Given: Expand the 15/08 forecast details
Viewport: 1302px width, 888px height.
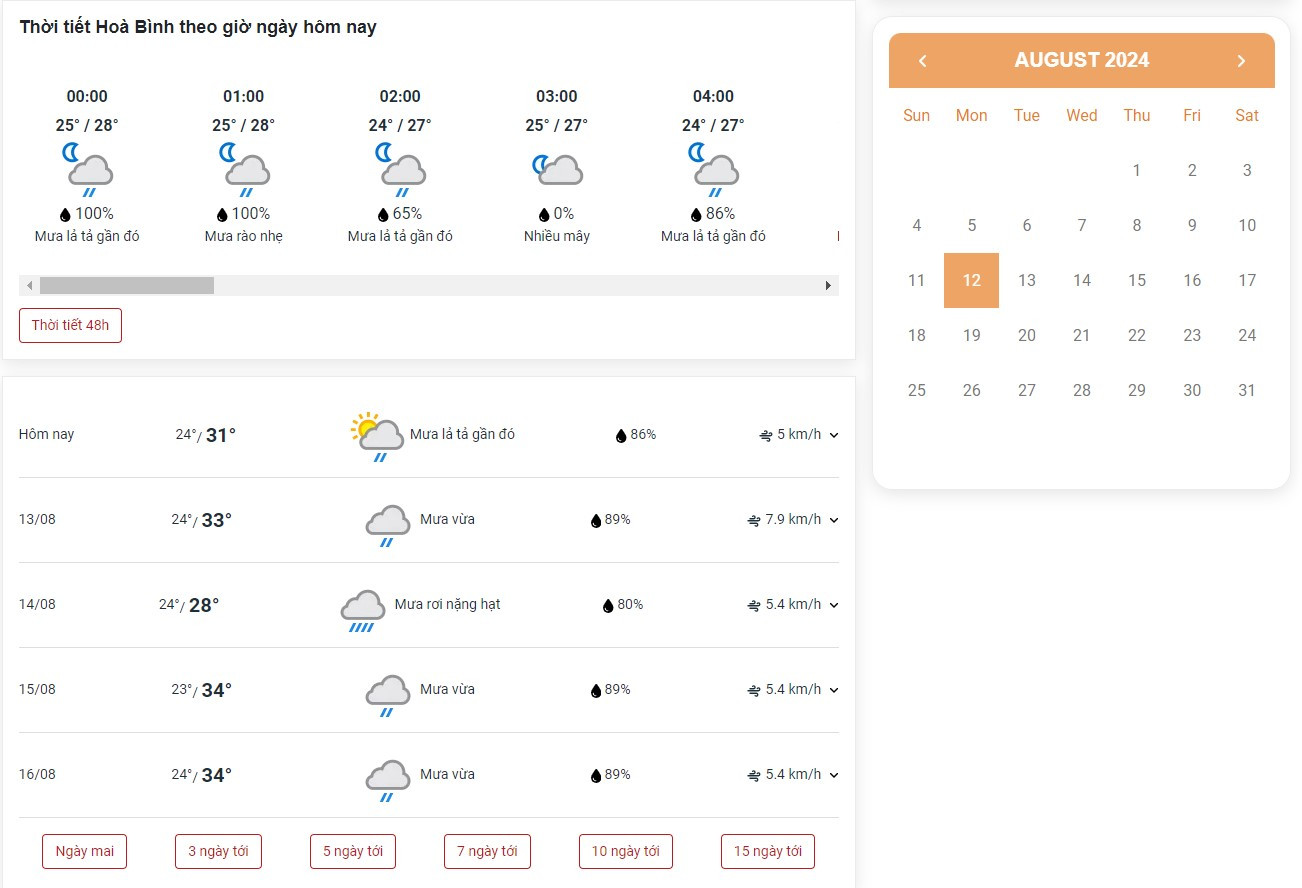Looking at the screenshot, I should click(x=834, y=690).
